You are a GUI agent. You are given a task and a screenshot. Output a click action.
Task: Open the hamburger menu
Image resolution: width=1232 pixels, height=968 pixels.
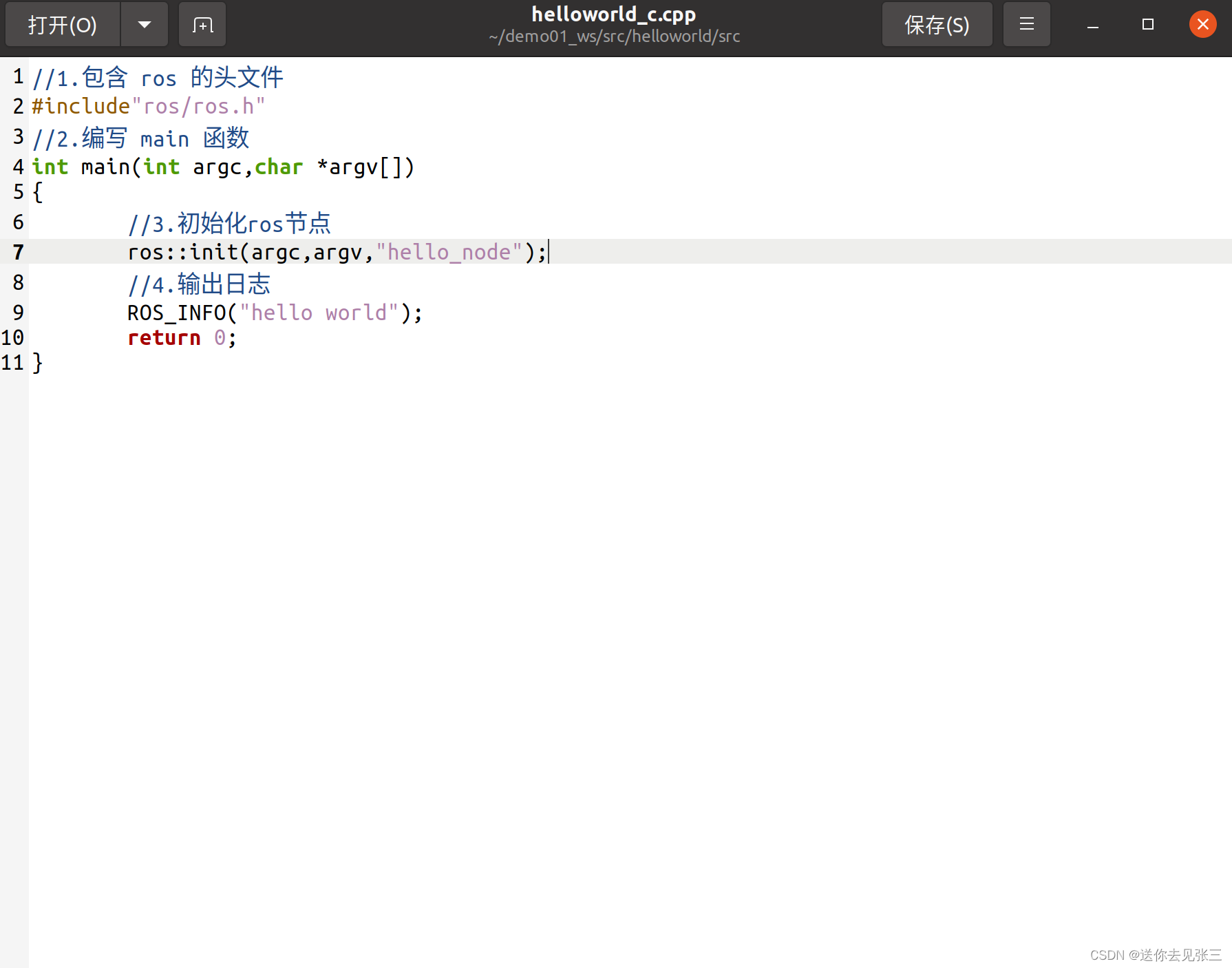point(1027,25)
